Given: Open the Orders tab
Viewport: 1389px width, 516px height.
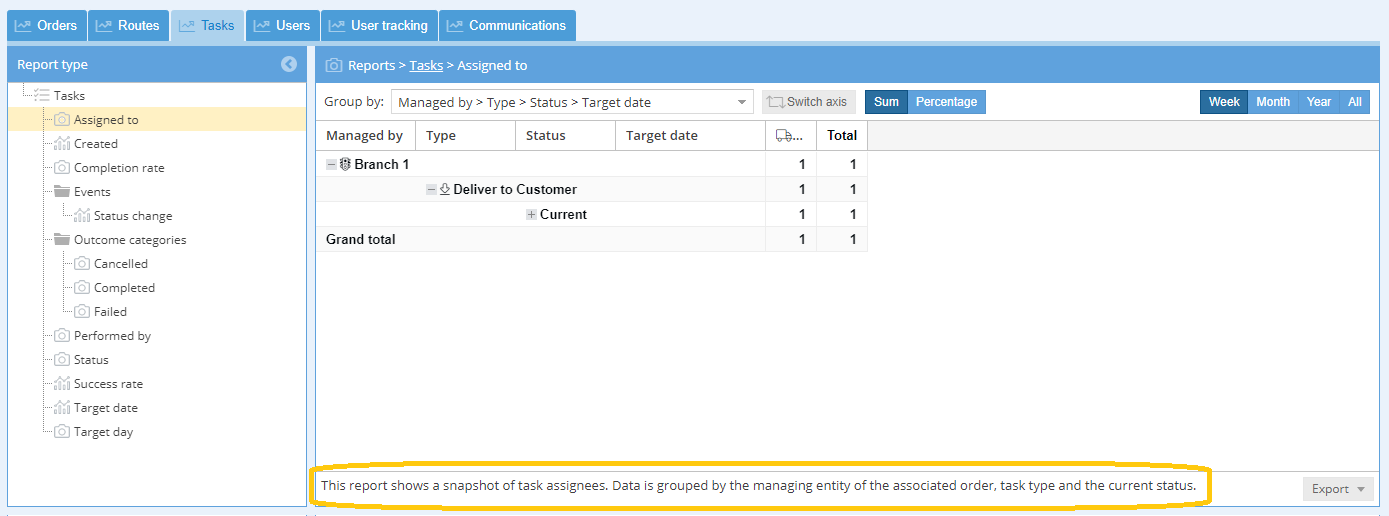Looking at the screenshot, I should pos(46,26).
